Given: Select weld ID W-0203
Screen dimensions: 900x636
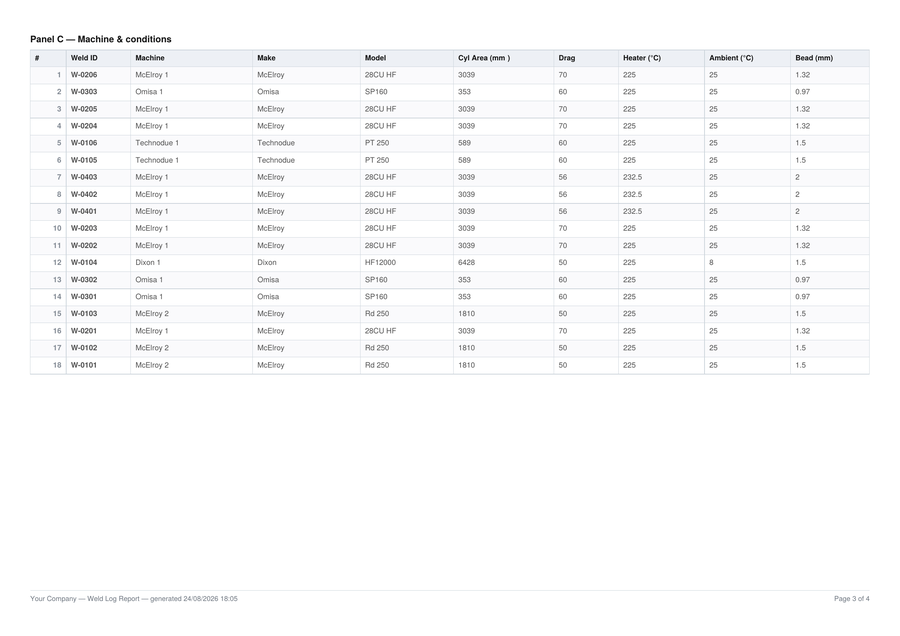Looking at the screenshot, I should (84, 228).
